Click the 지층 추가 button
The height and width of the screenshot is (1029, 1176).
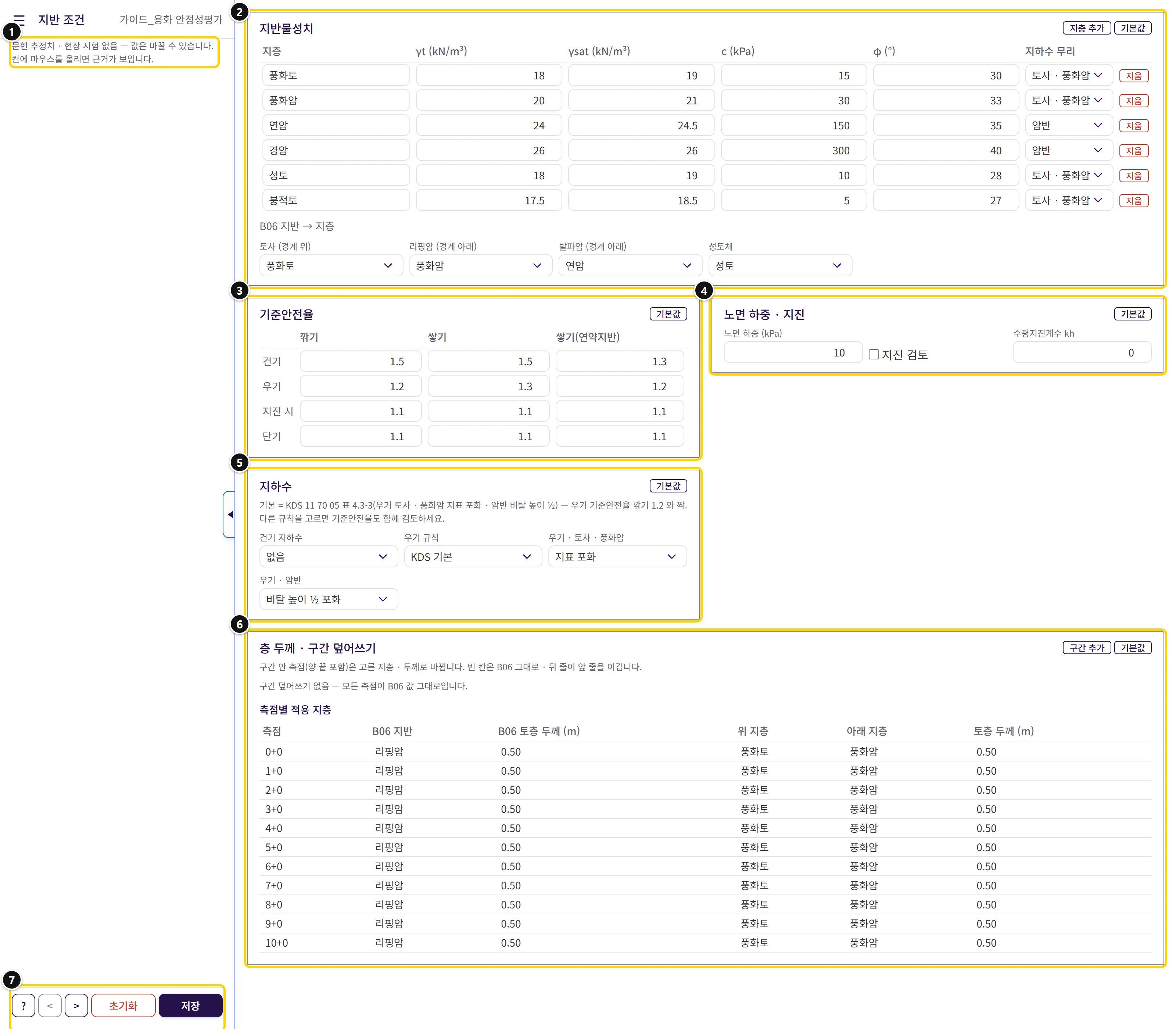tap(1086, 28)
